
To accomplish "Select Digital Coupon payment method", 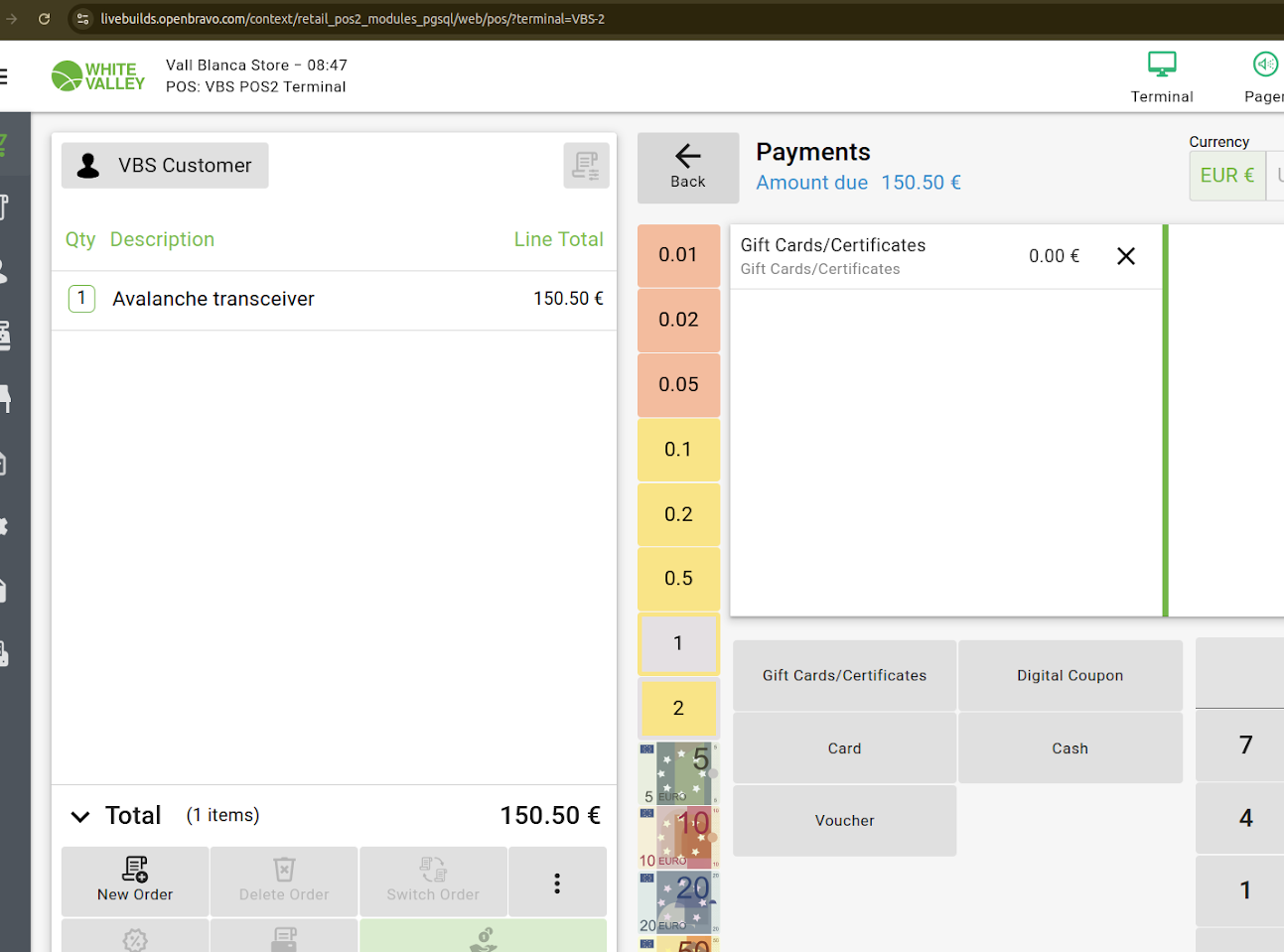I will (1070, 675).
